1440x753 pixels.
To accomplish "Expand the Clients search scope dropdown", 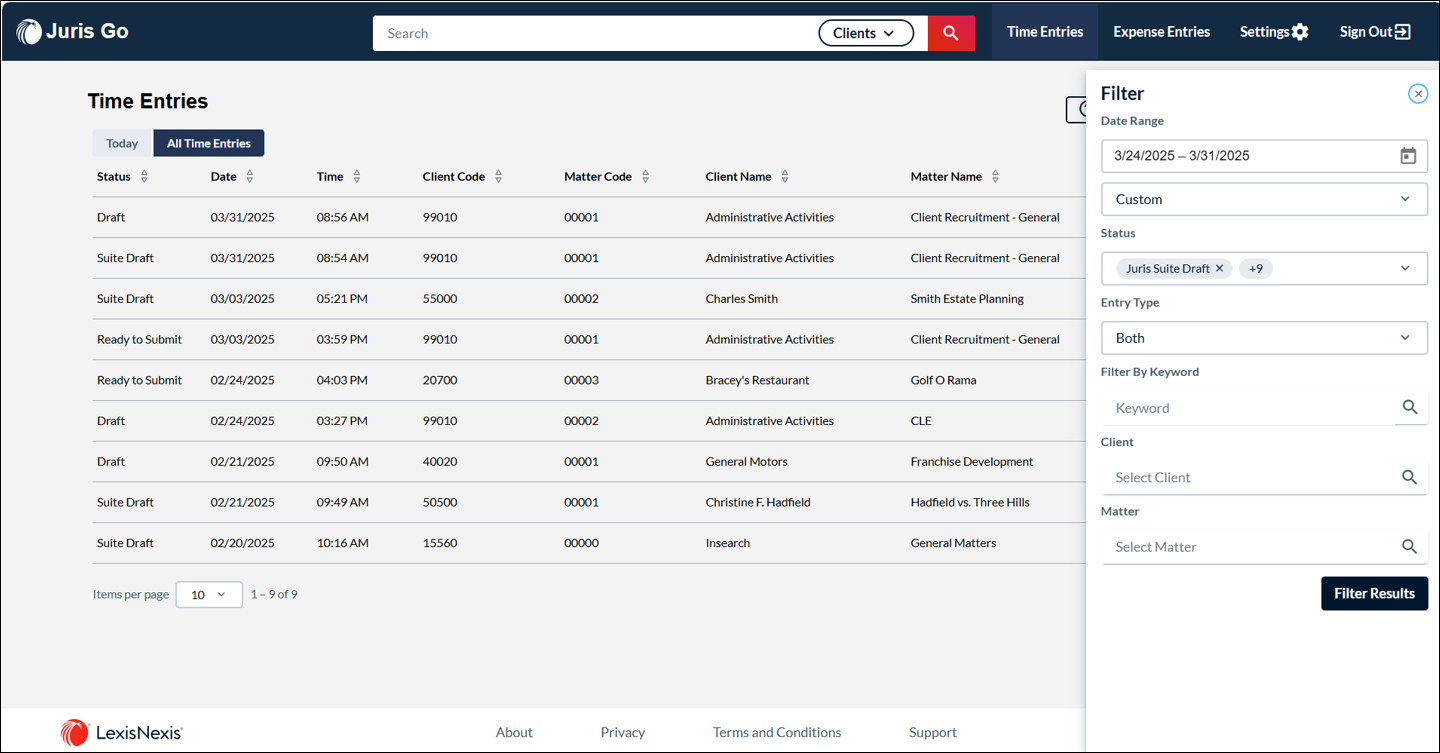I will [865, 33].
